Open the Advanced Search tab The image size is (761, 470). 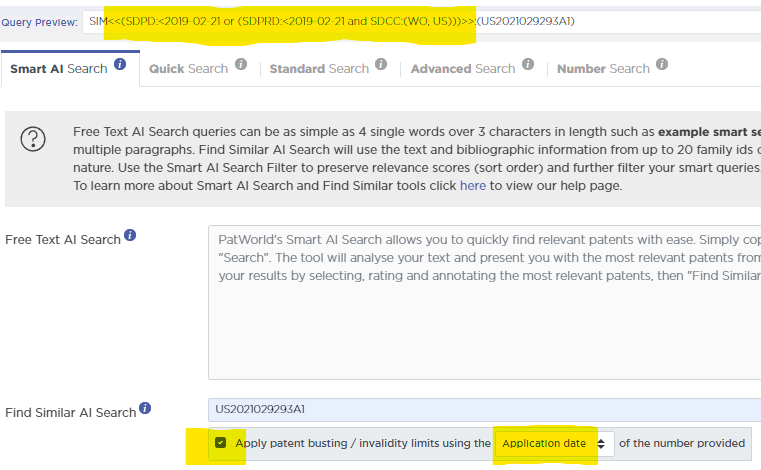point(463,69)
